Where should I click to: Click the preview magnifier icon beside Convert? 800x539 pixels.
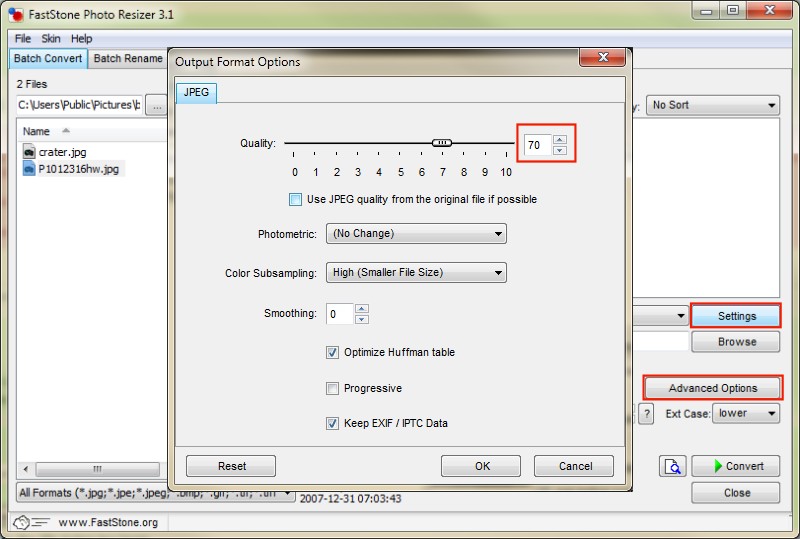point(672,466)
